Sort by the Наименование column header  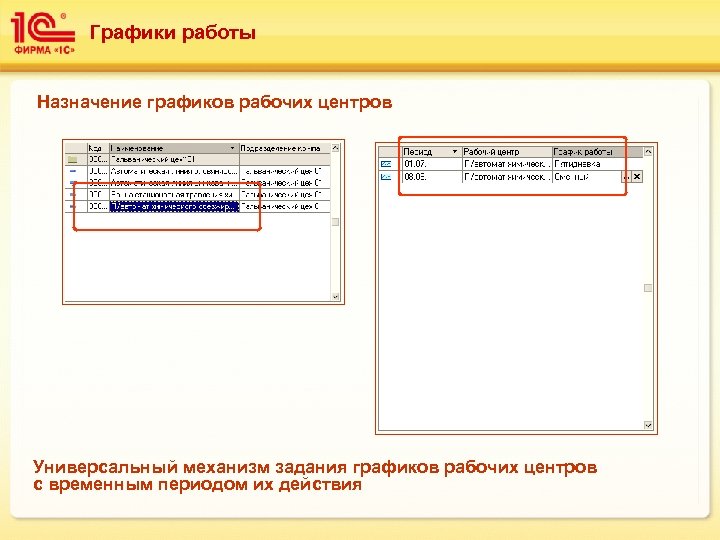click(174, 148)
